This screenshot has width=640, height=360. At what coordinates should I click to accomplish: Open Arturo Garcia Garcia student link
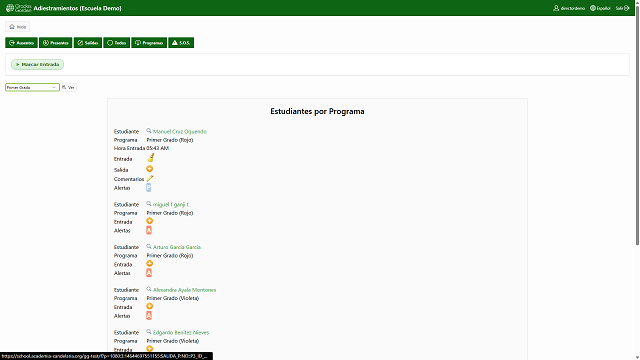click(x=177, y=247)
